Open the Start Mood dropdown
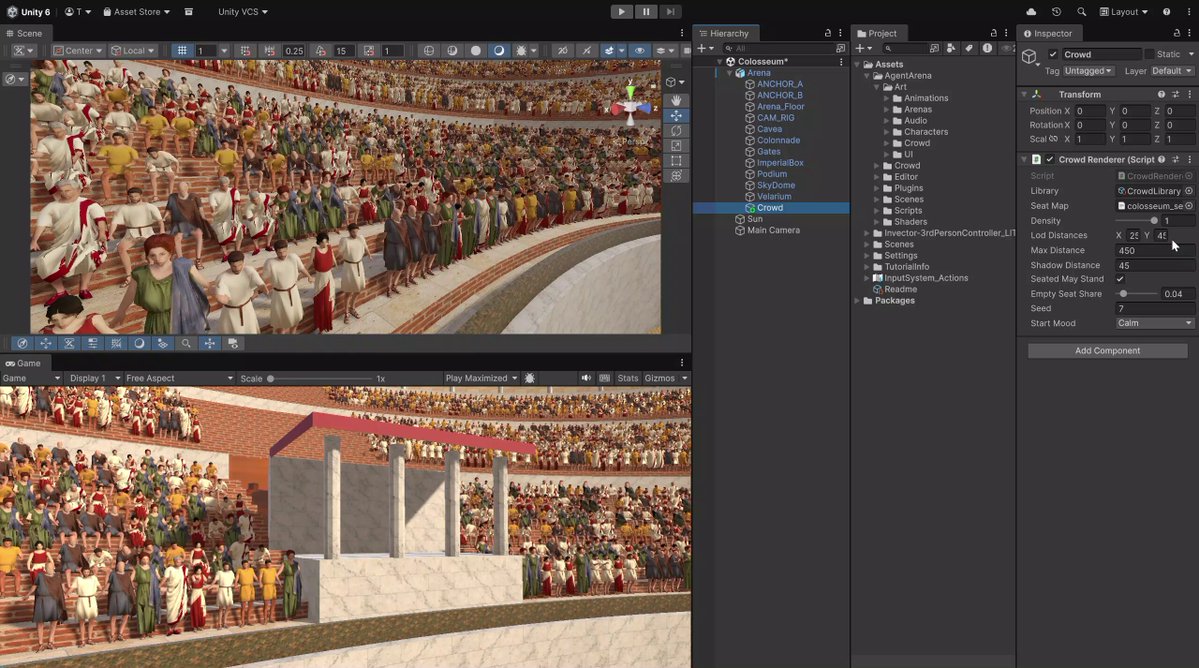The image size is (1199, 668). 1155,323
